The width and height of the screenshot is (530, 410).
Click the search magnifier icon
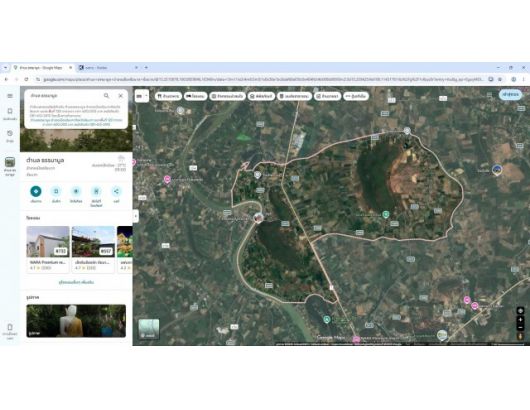pyautogui.click(x=106, y=96)
